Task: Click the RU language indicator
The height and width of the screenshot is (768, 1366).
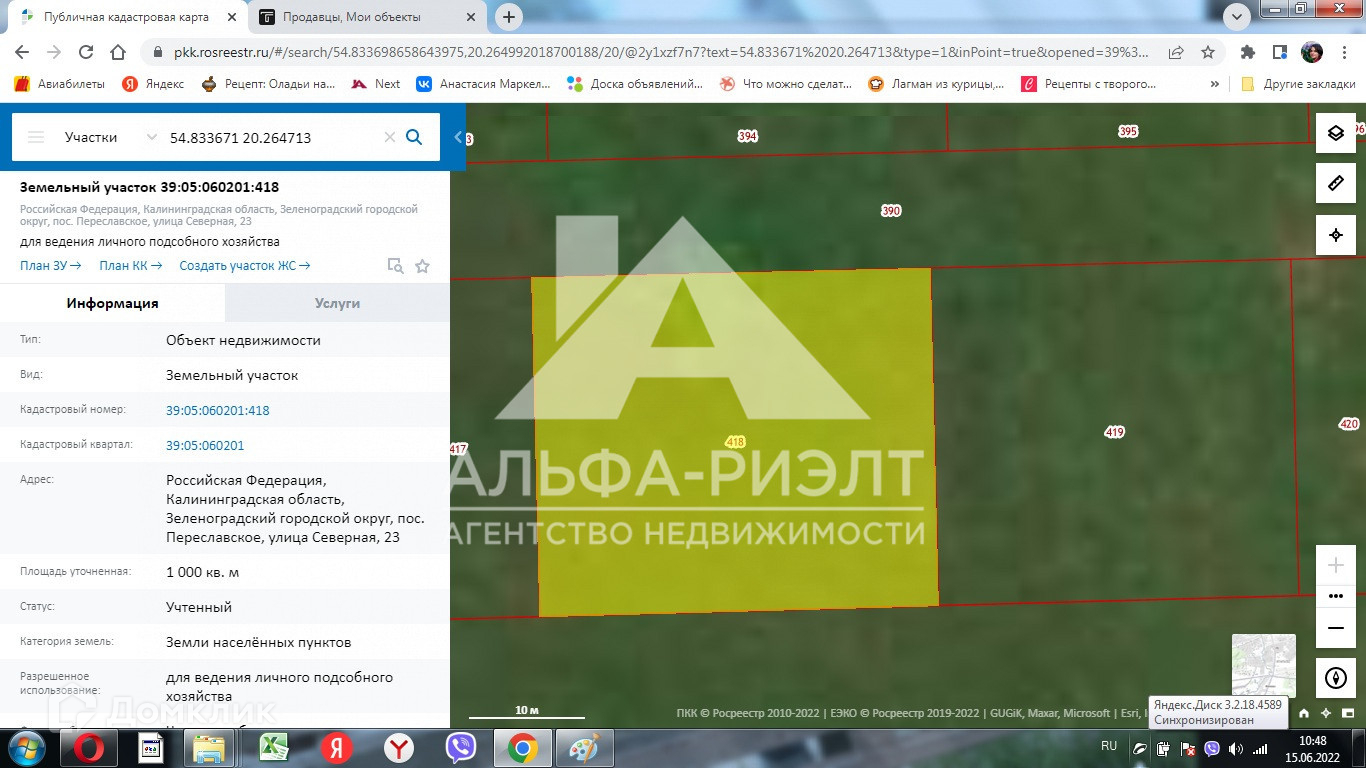Action: 1109,746
